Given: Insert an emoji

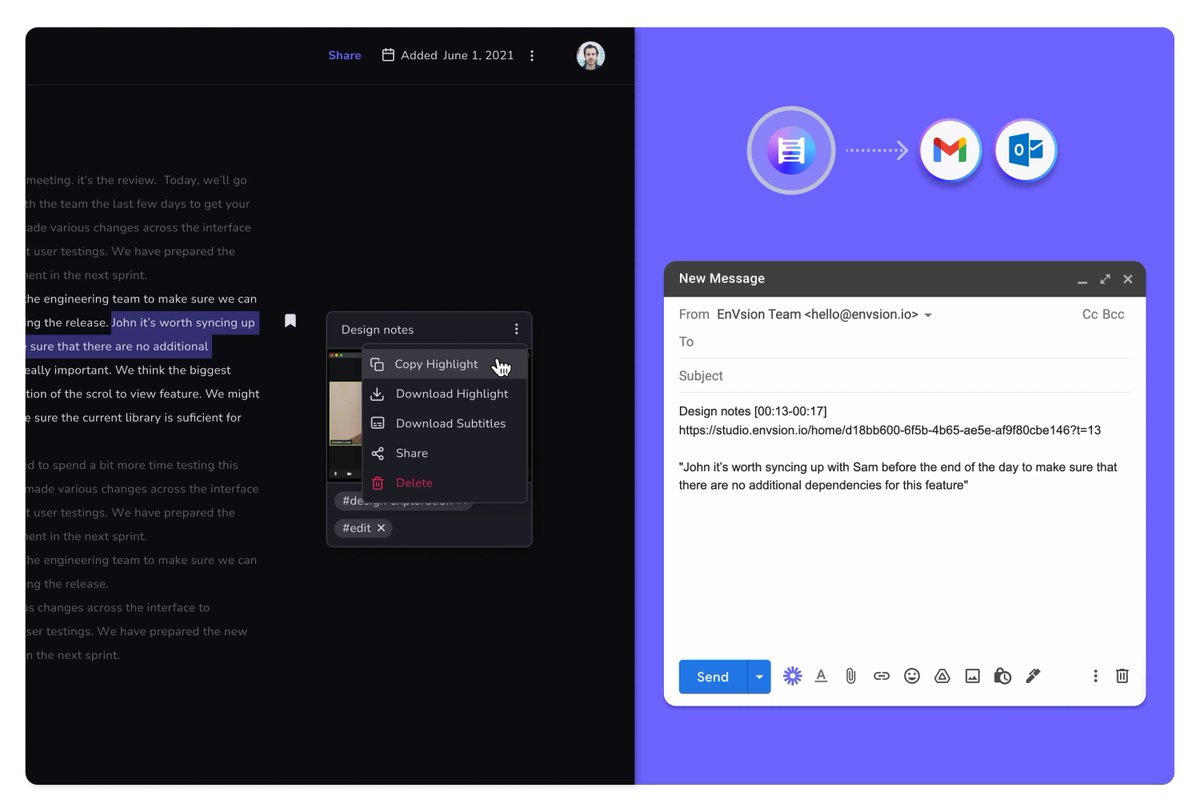Looking at the screenshot, I should pyautogui.click(x=912, y=676).
